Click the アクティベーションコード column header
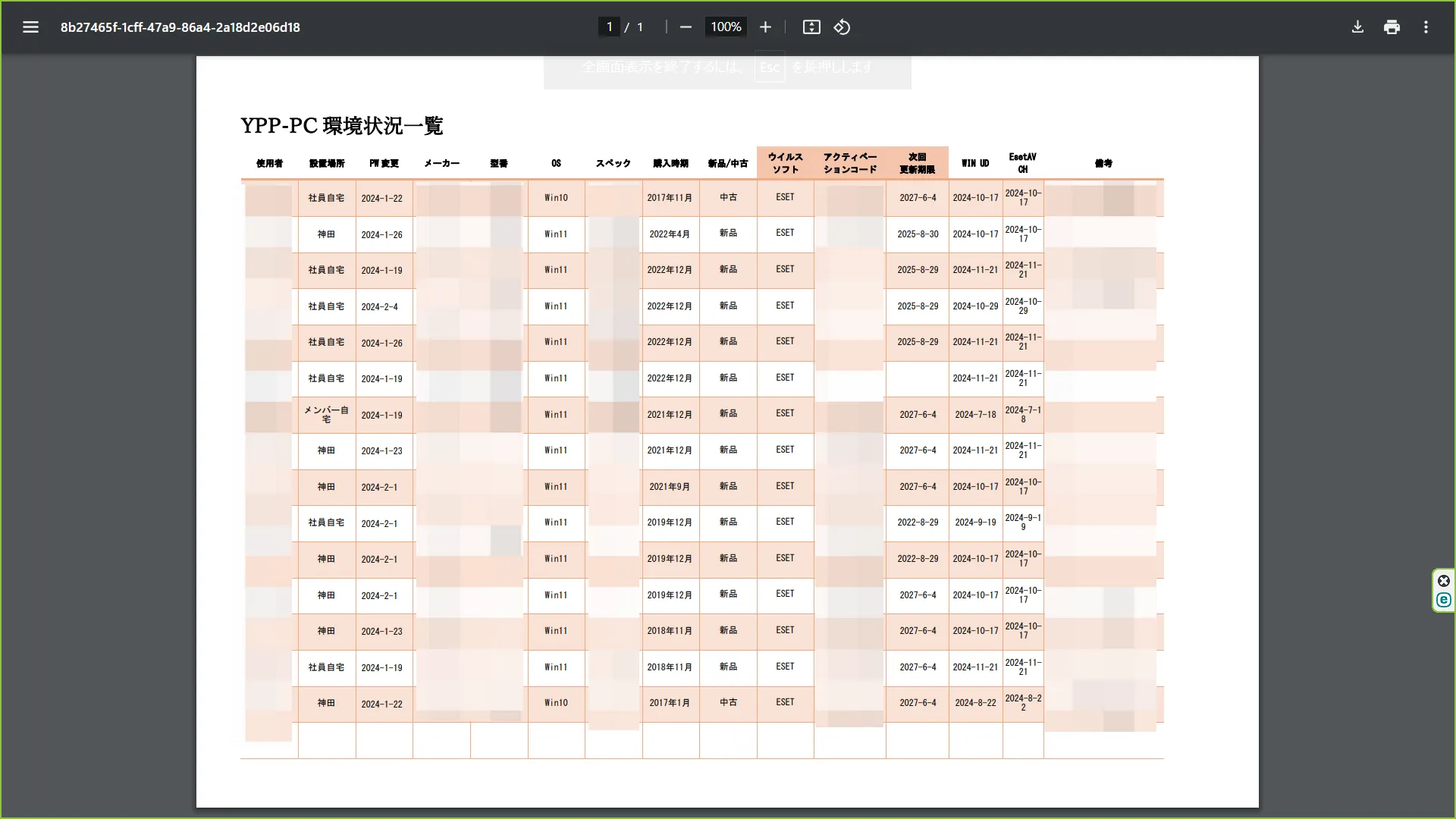 [849, 163]
